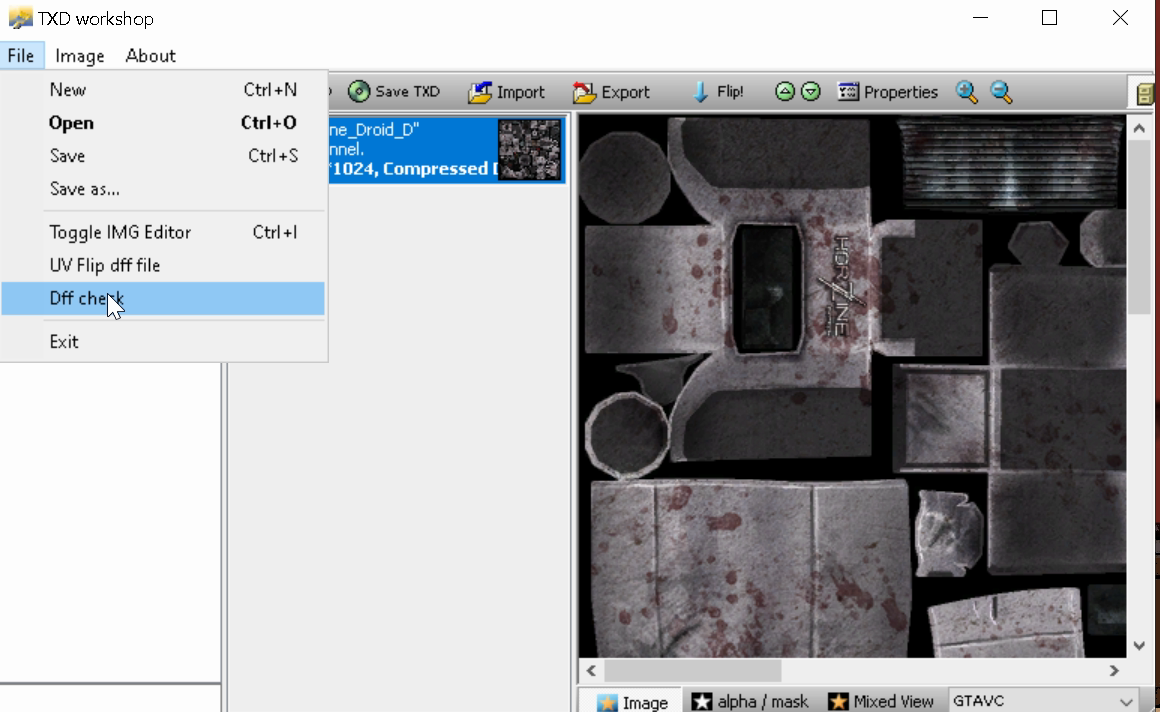Click the vertical scrollbar down arrow
The width and height of the screenshot is (1160, 712).
[1139, 645]
